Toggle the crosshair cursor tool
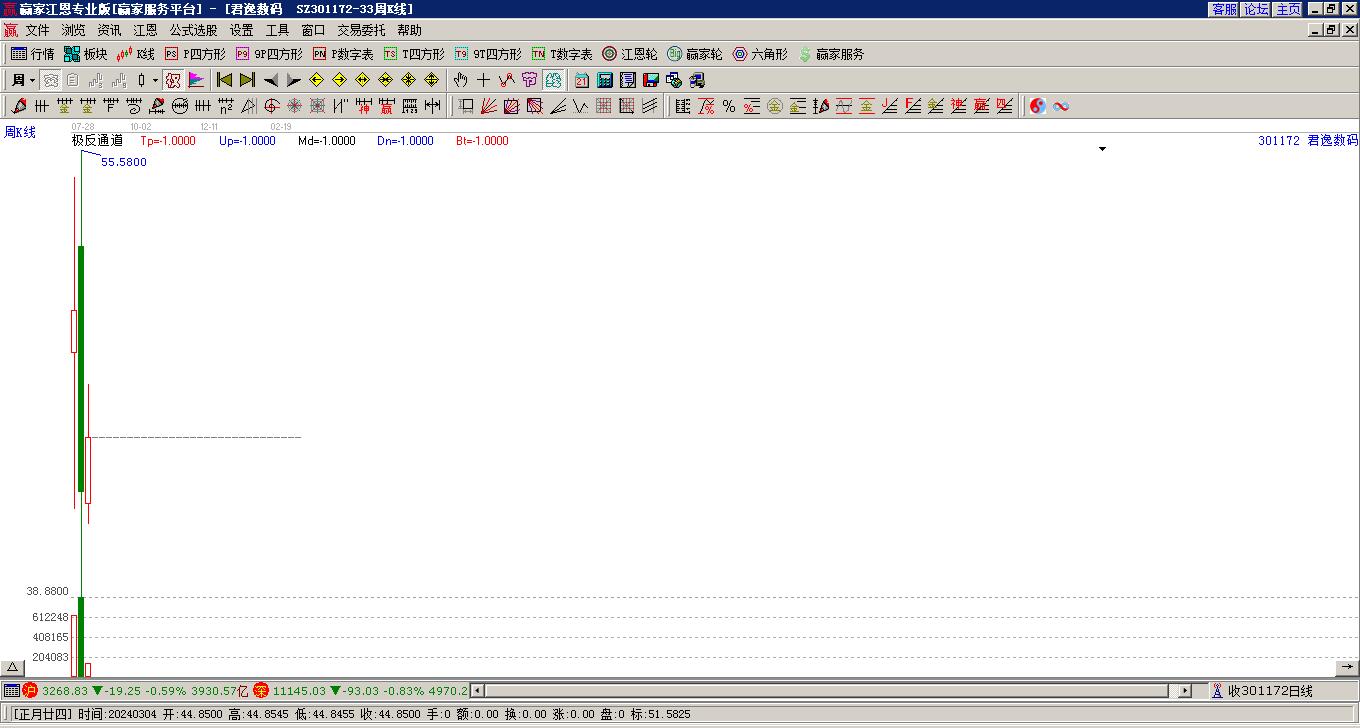 point(483,80)
